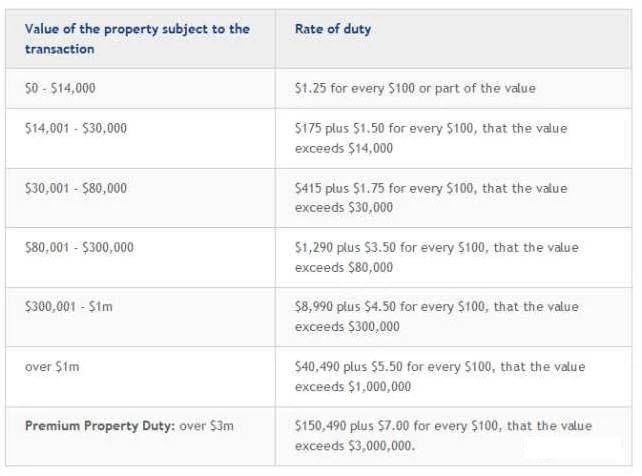The height and width of the screenshot is (476, 642).
Task: Click the "exceeds $3,000,000." text line
Action: click(x=355, y=446)
